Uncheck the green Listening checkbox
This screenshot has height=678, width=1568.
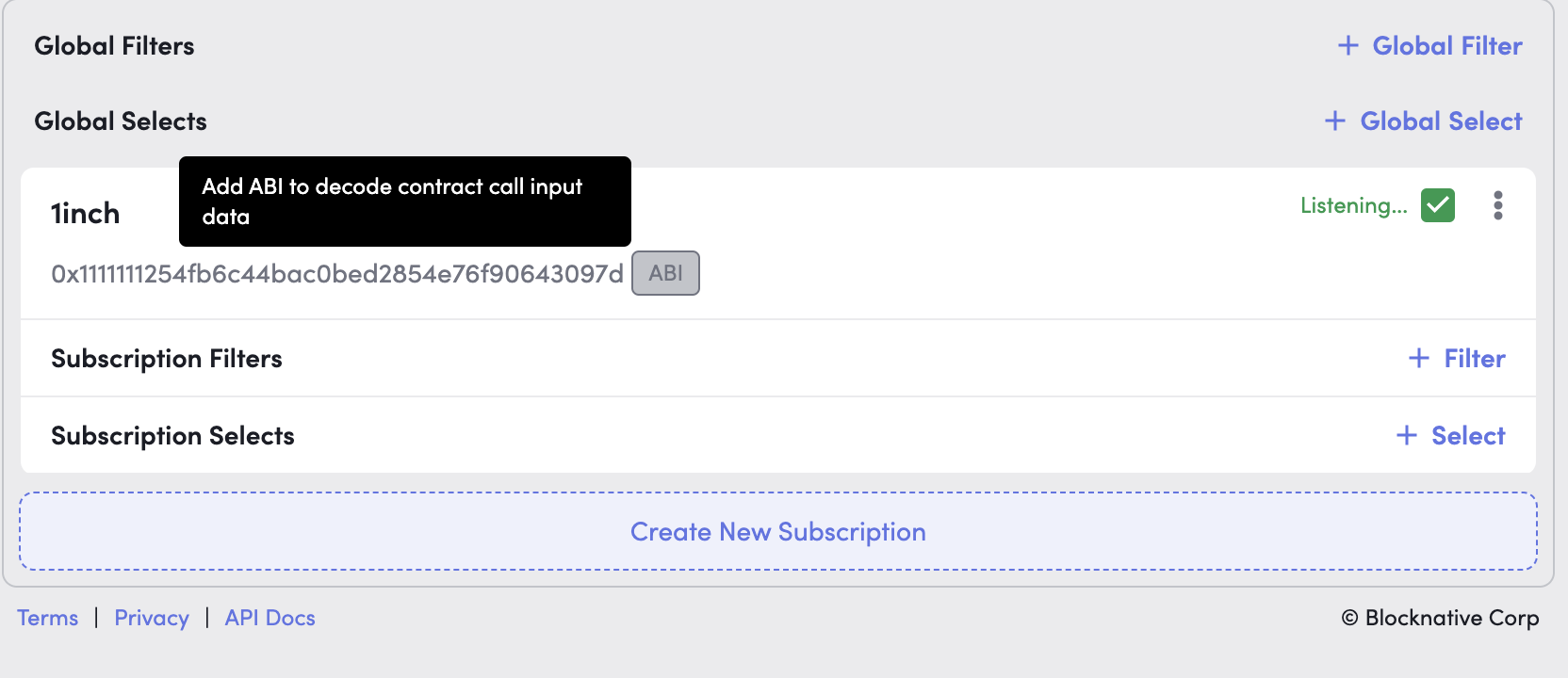1438,205
